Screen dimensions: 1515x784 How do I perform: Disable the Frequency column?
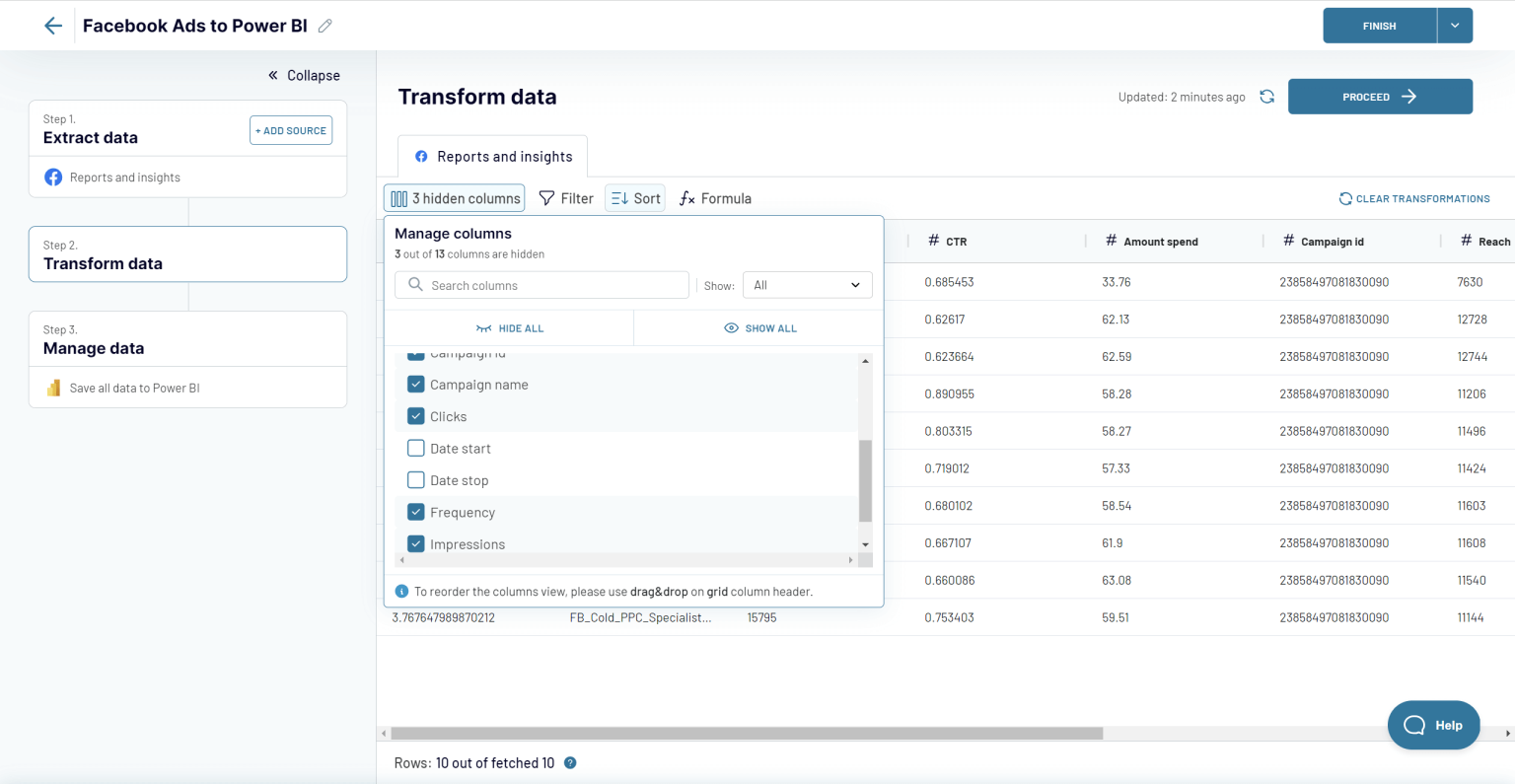[x=415, y=512]
